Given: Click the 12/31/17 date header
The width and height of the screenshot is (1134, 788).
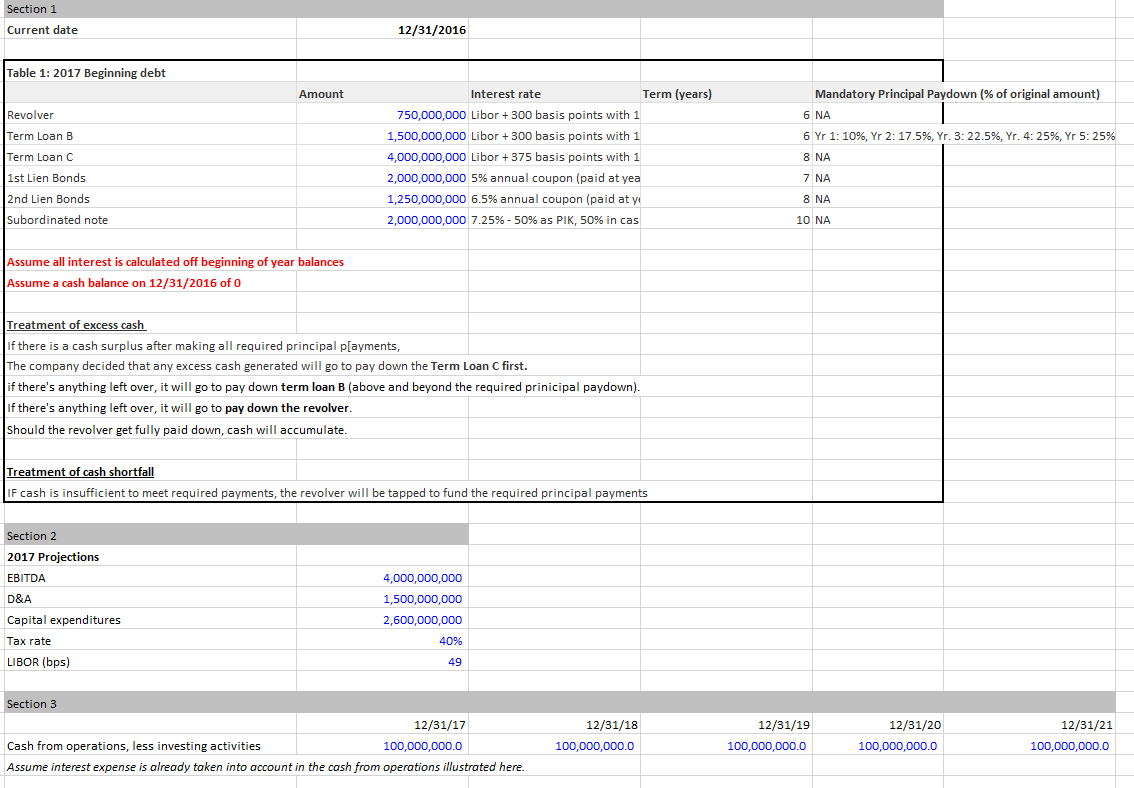Looking at the screenshot, I should (x=440, y=724).
